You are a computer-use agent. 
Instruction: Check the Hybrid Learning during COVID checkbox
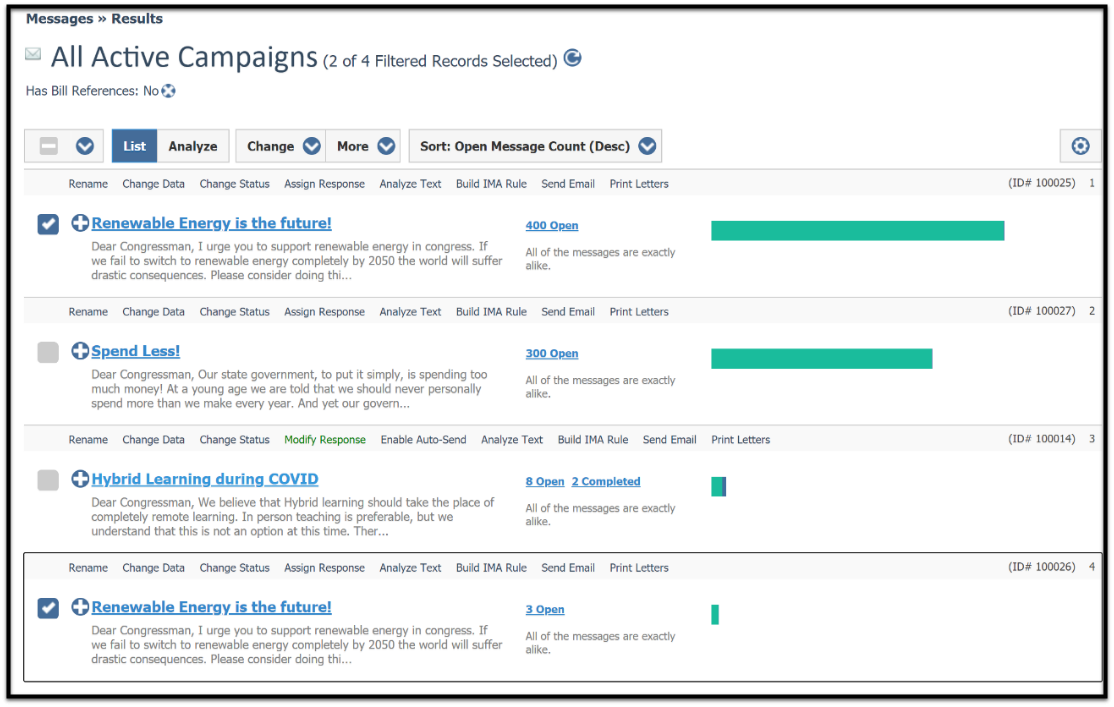click(48, 480)
